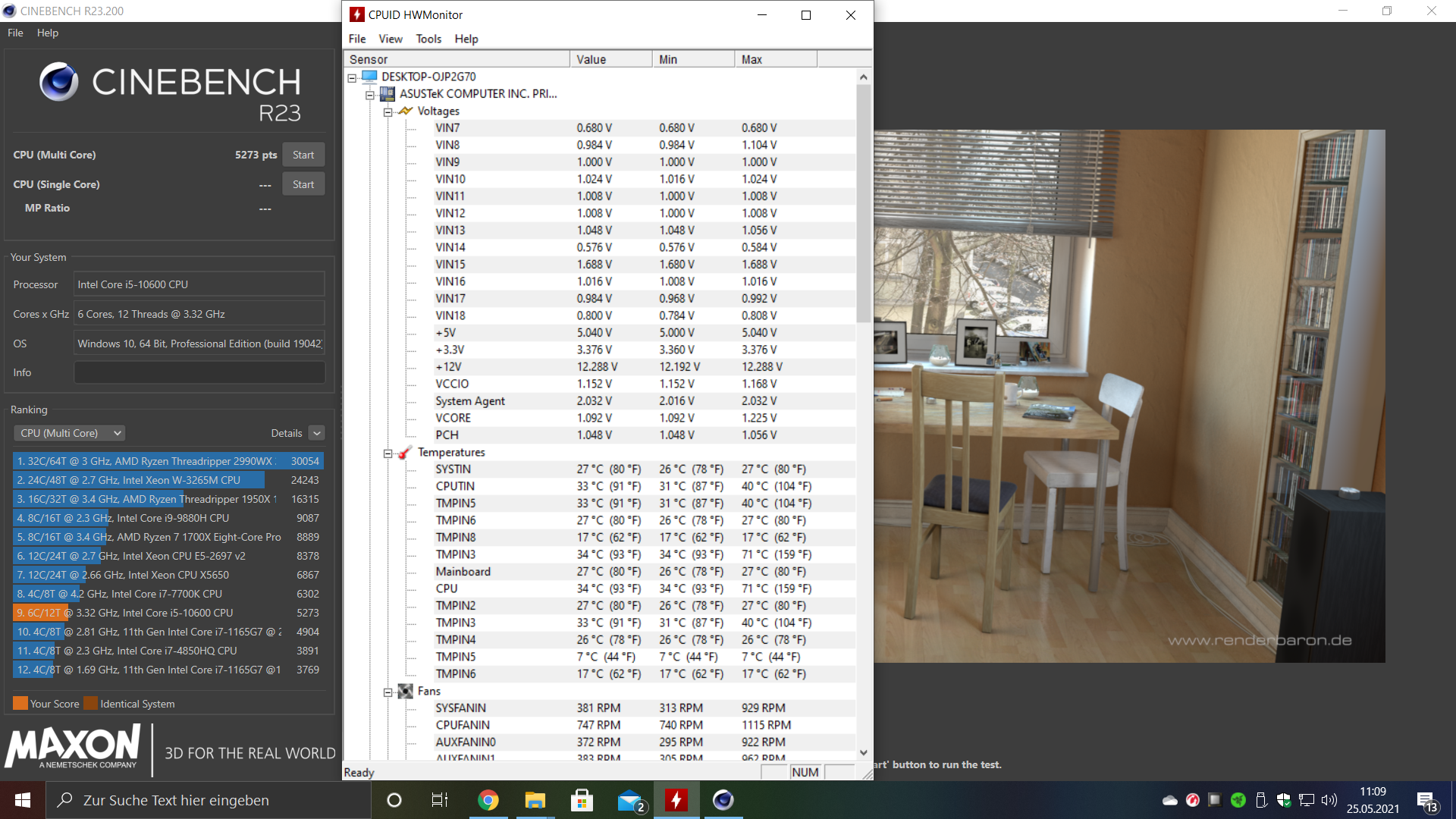Collapse the Fans tree node
The width and height of the screenshot is (1456, 819).
tap(388, 692)
